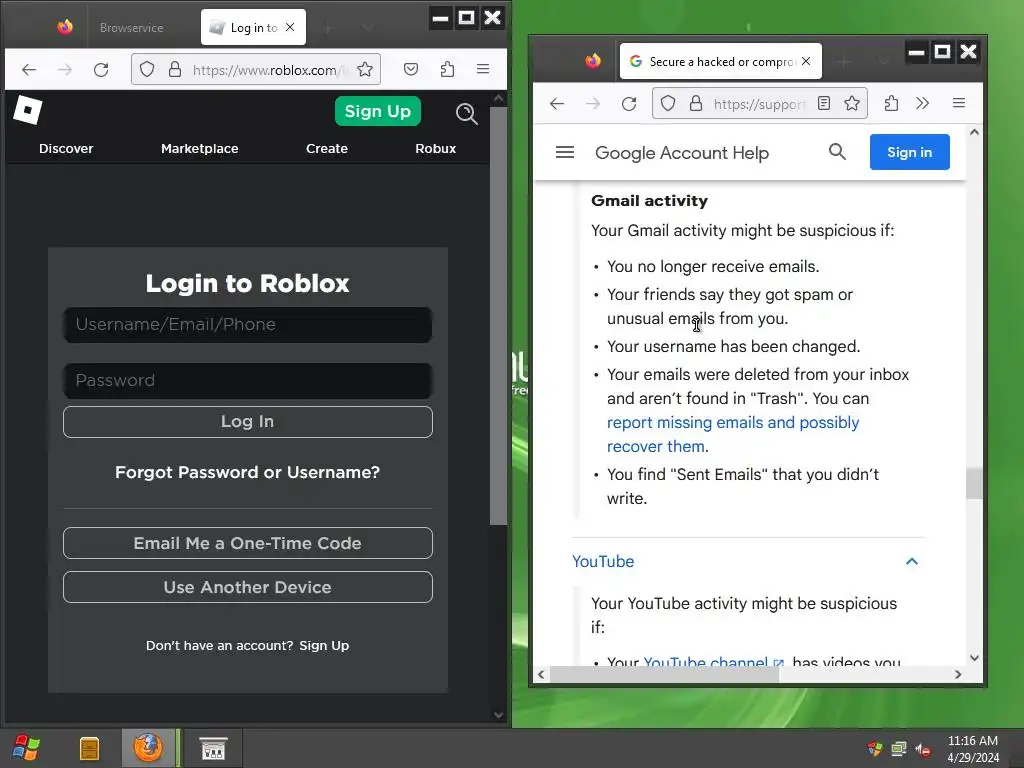Click the Log In button
Screen dimensions: 1024x768
(248, 422)
